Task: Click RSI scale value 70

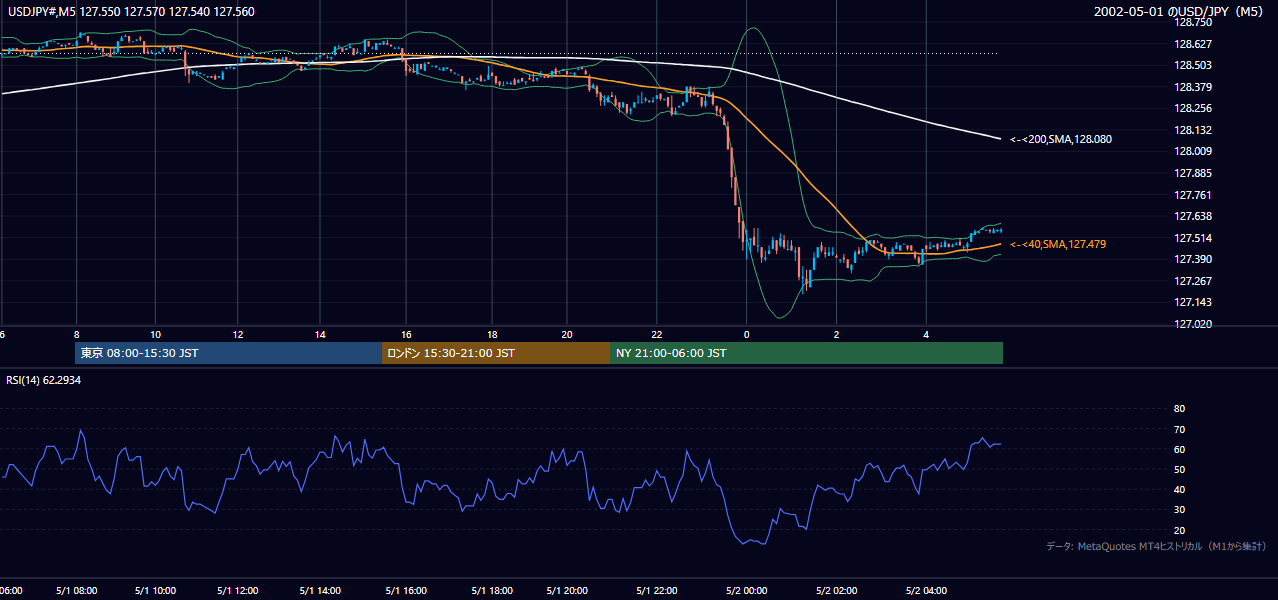Action: (1180, 429)
